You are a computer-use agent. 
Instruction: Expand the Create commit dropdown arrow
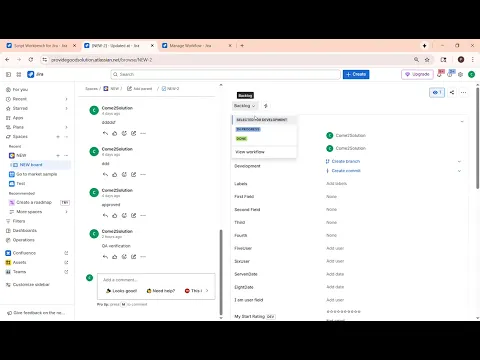pos(459,171)
